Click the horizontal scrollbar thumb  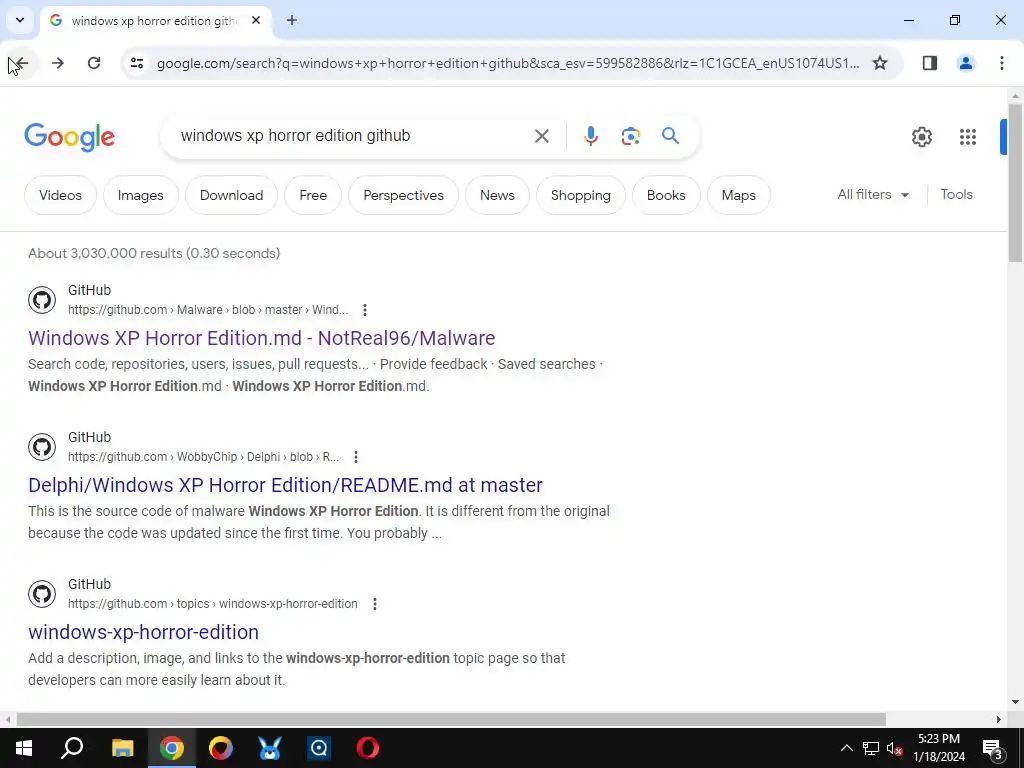click(451, 719)
